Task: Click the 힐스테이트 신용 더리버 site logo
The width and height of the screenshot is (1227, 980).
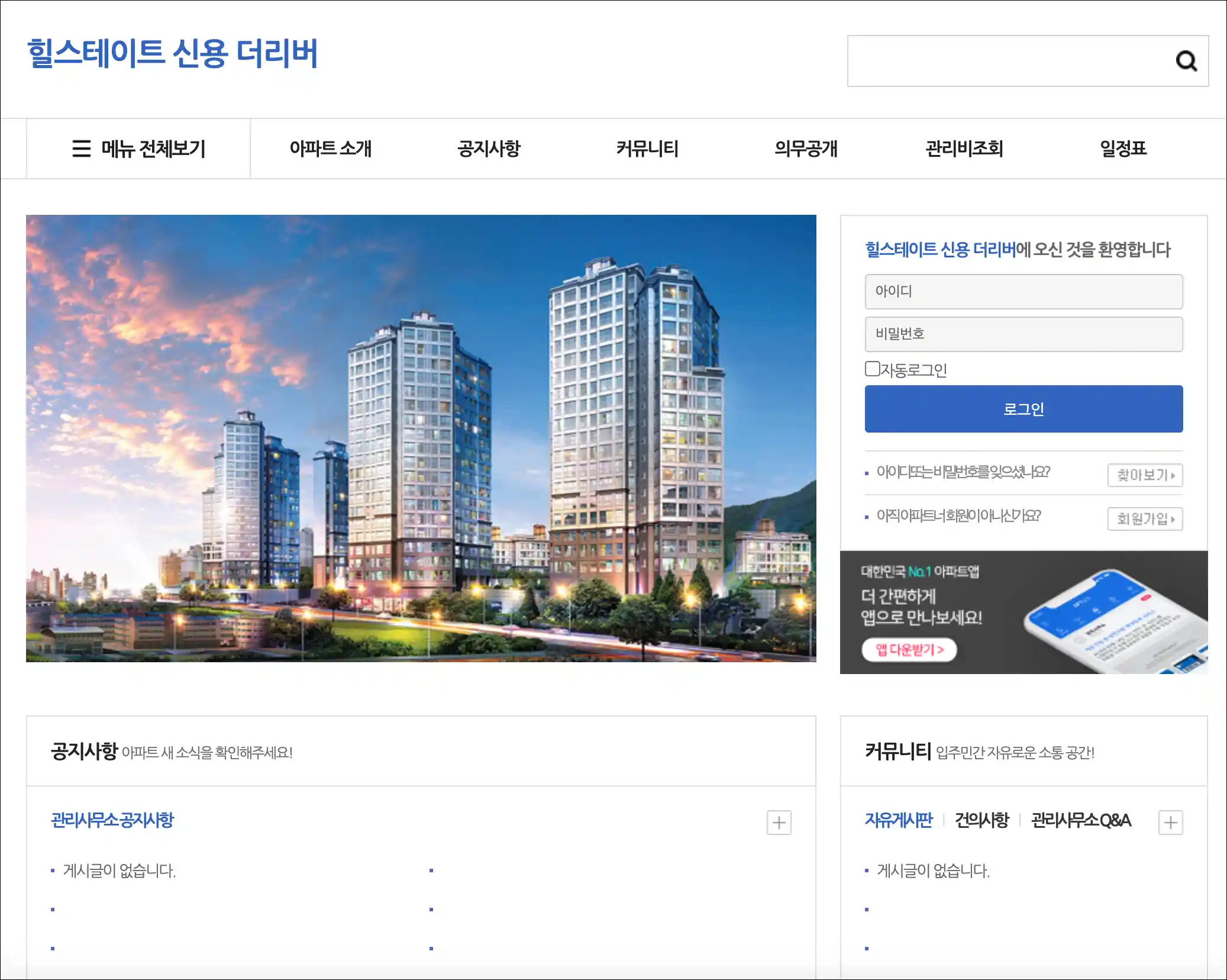Action: 172,53
